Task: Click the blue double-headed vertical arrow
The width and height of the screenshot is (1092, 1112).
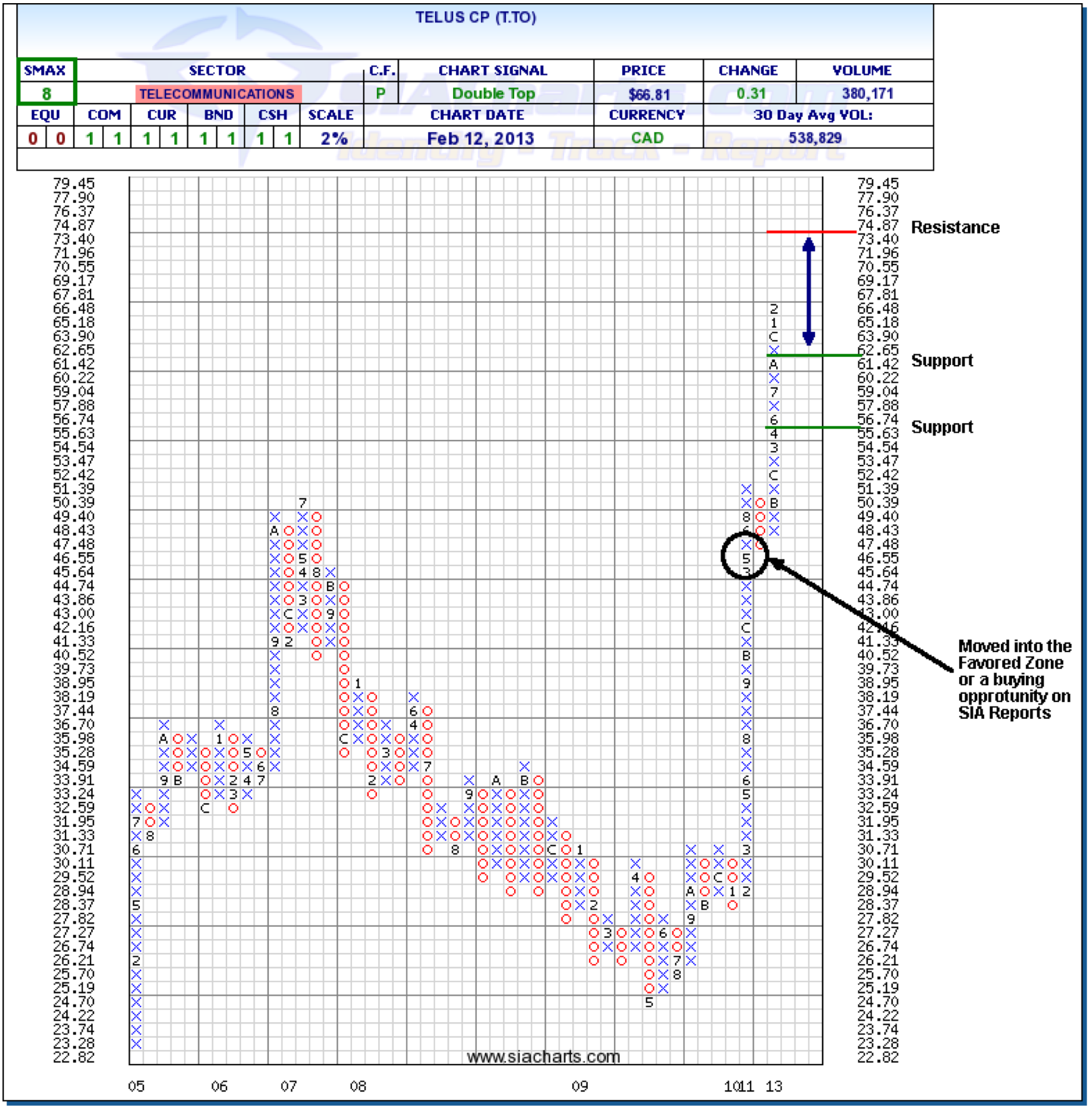Action: click(808, 291)
